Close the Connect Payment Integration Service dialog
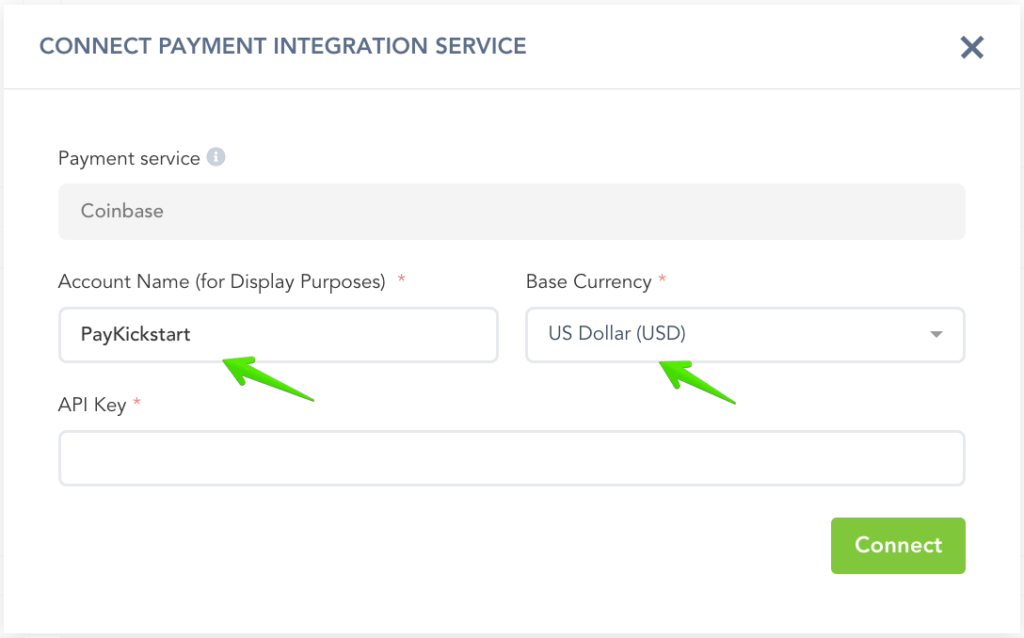This screenshot has height=638, width=1024. coord(972,47)
